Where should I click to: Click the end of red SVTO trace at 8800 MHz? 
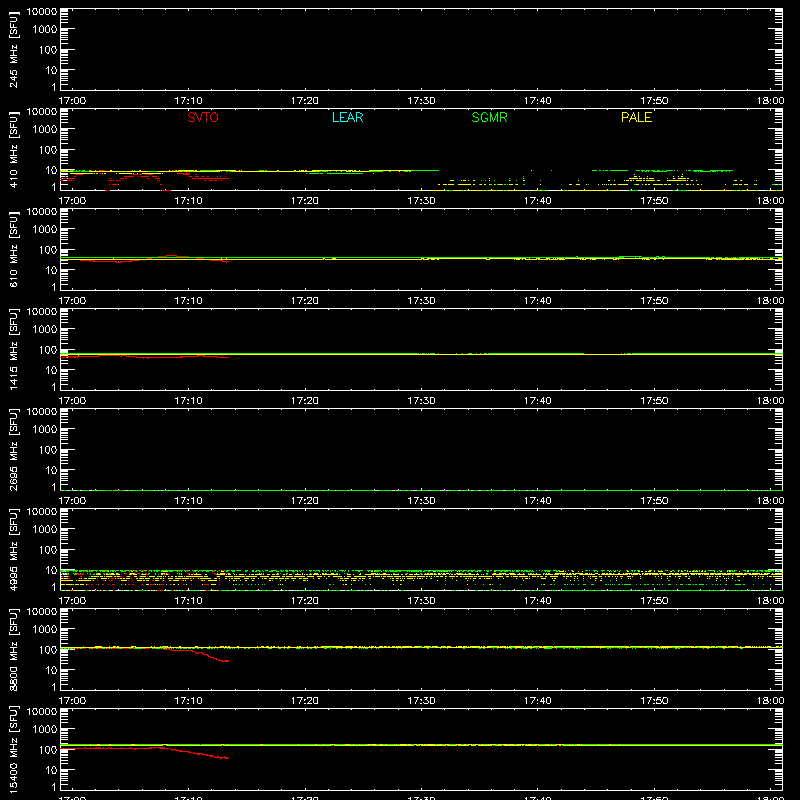click(x=228, y=661)
